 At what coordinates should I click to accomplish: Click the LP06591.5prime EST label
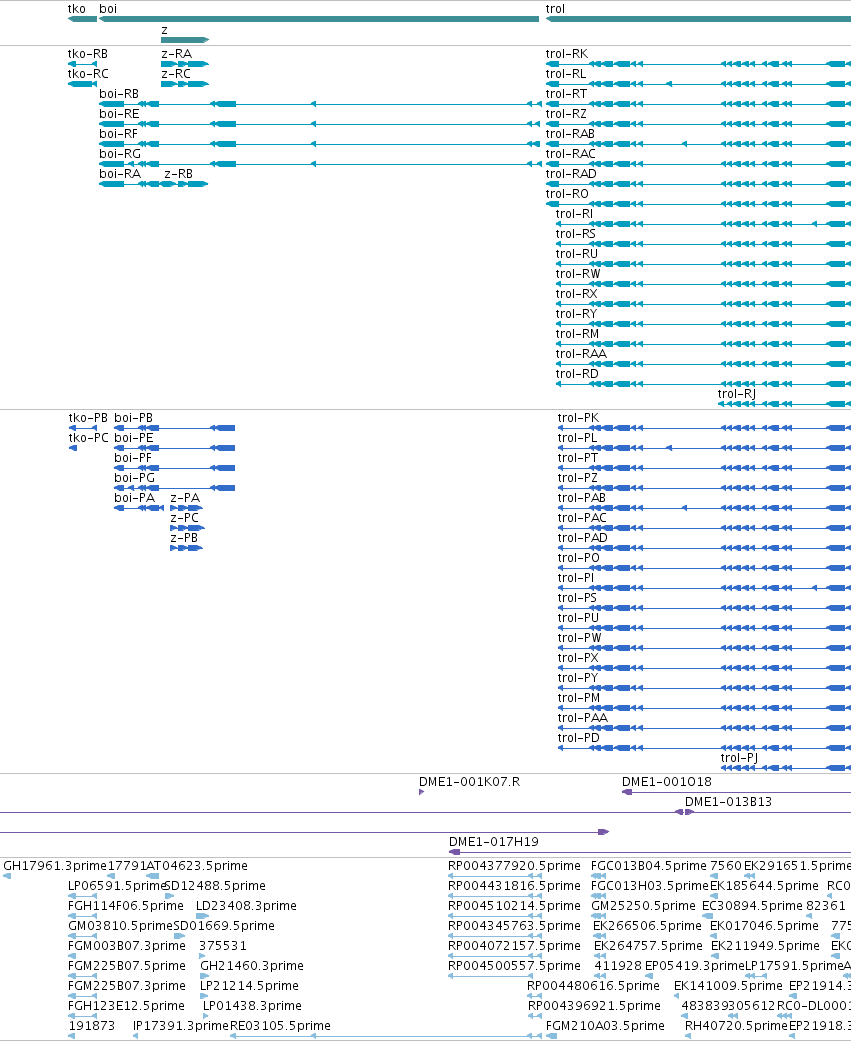(117, 886)
